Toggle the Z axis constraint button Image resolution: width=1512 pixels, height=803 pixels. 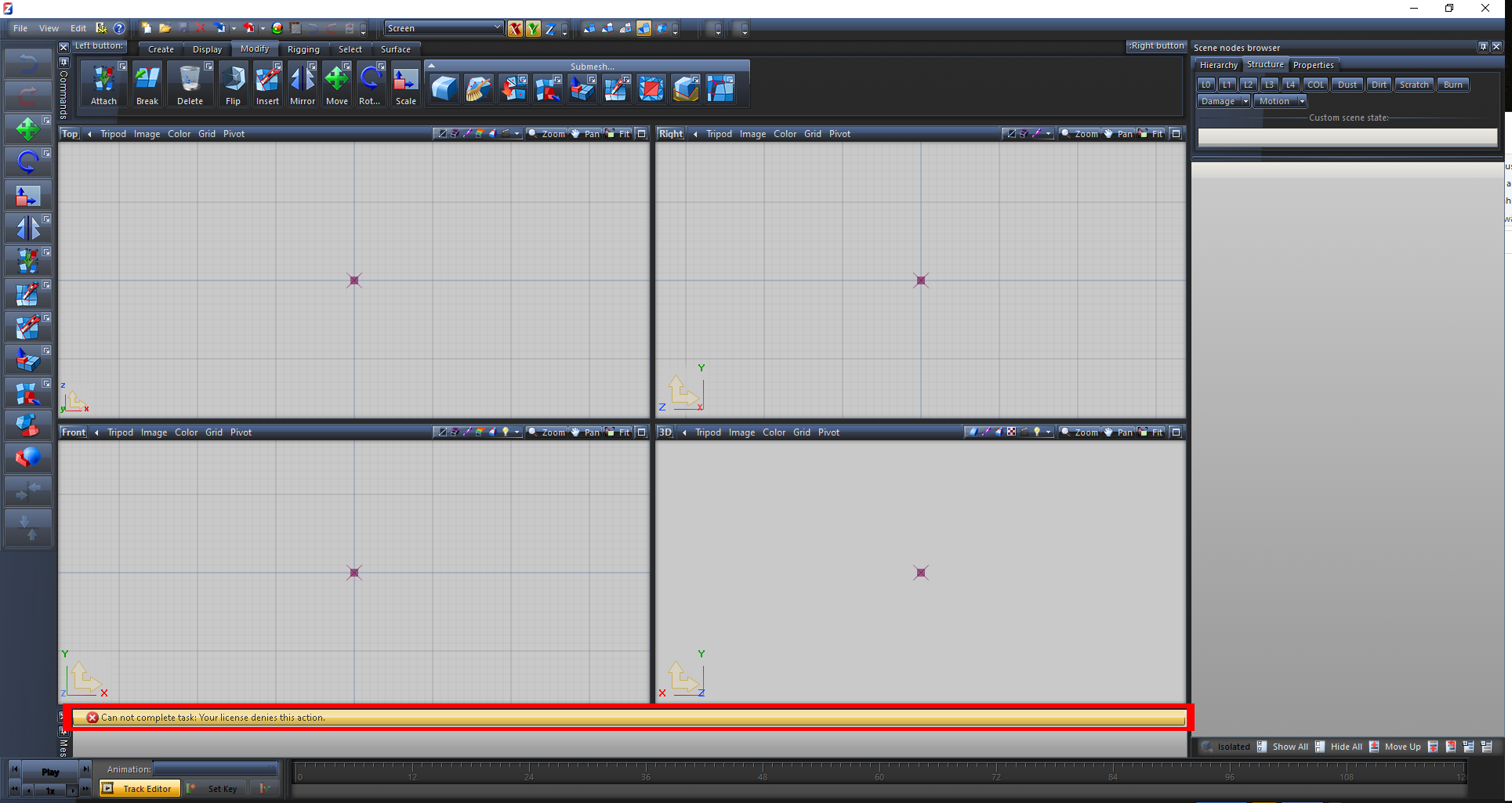pos(550,29)
